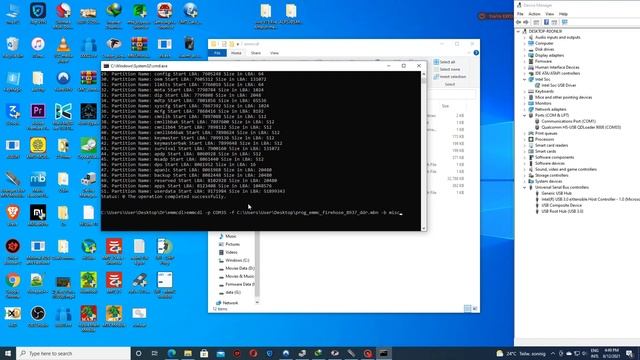
Task: Open Windows (C:) drive in navigation pane
Action: point(234,260)
